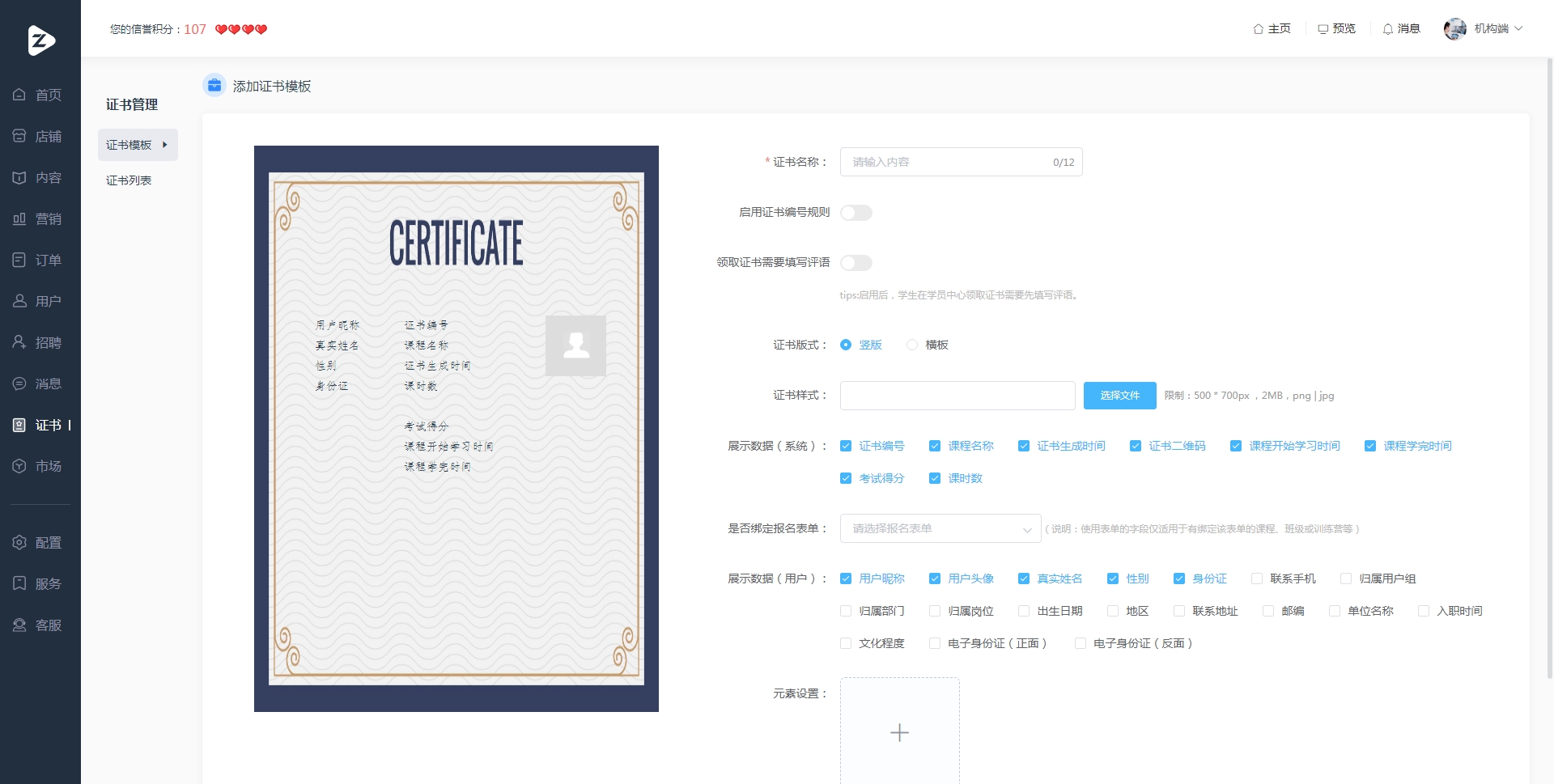1554x784 pixels.
Task: Open 营销 marketing icon in sidebar
Action: coord(19,218)
